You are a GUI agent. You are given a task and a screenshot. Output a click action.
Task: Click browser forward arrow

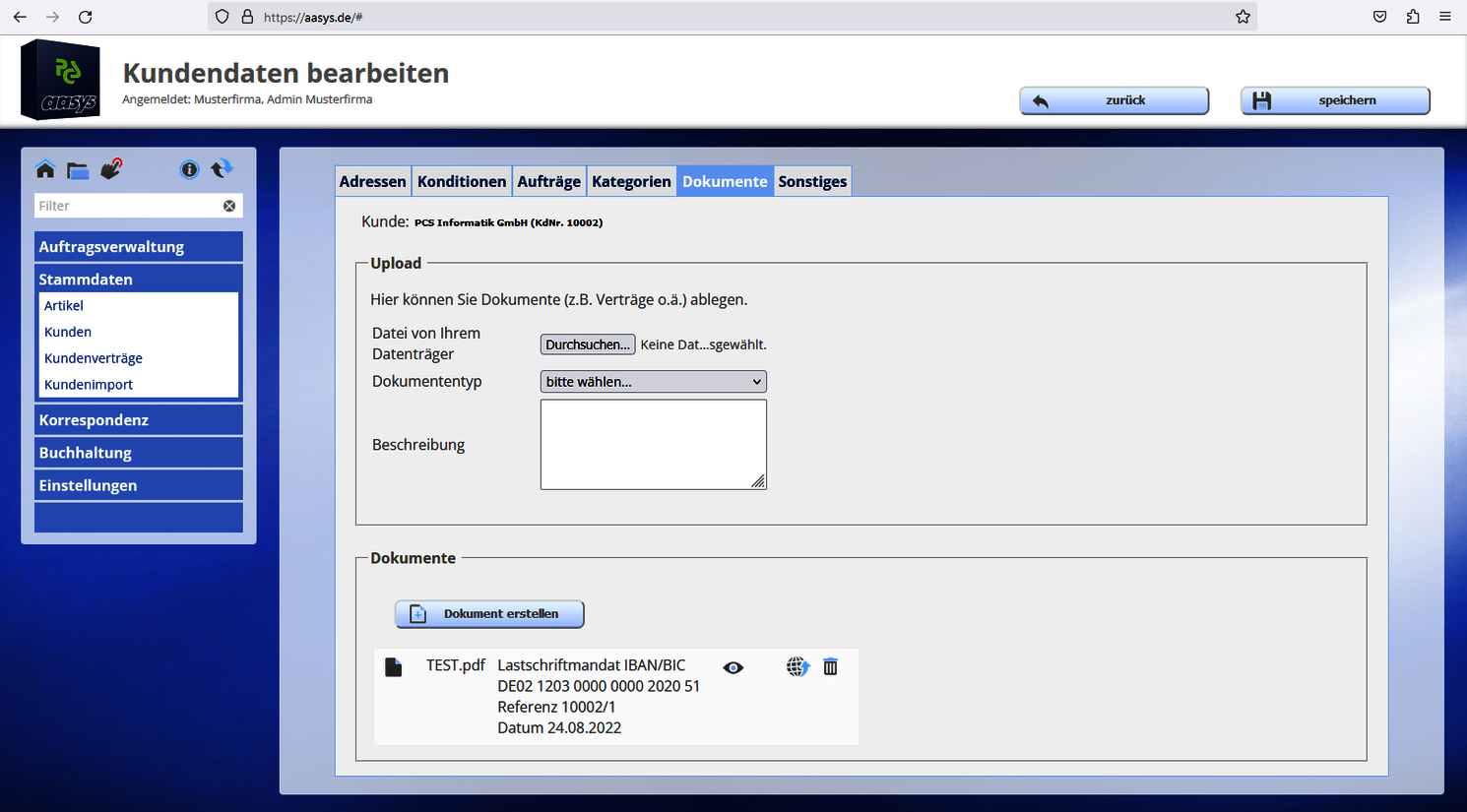(x=52, y=17)
